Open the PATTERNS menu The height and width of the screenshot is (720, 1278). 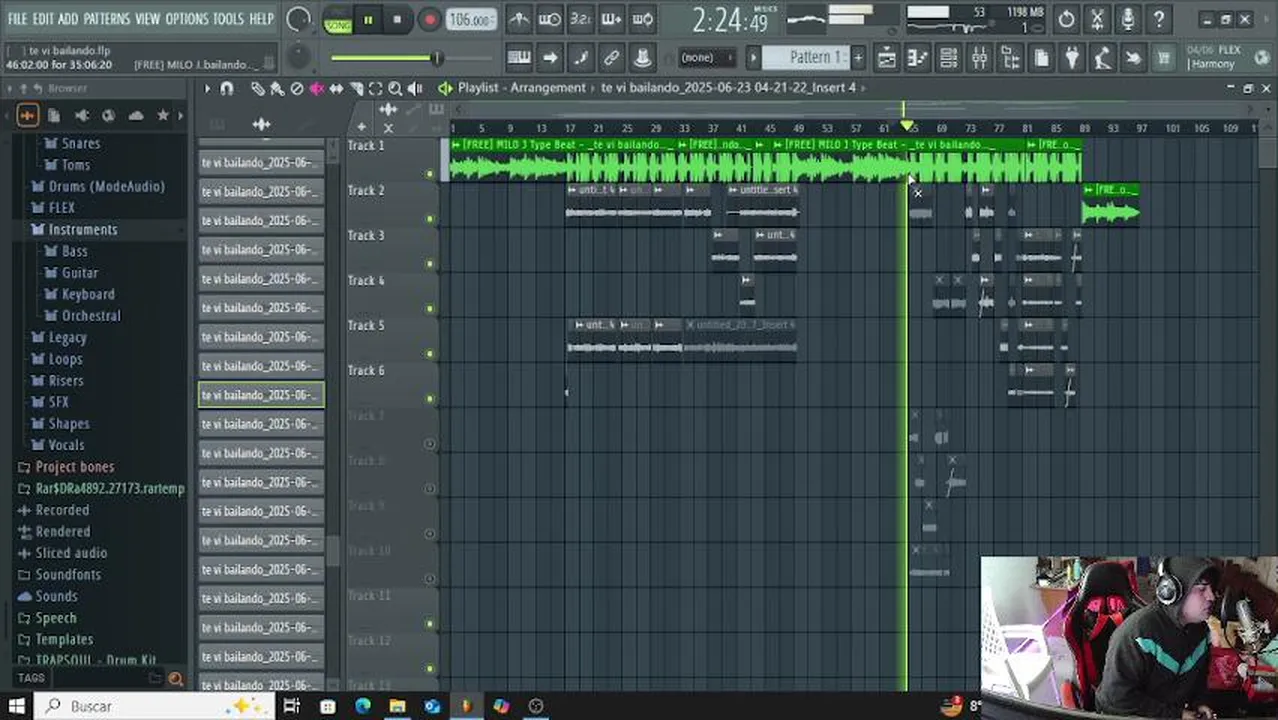pos(106,19)
